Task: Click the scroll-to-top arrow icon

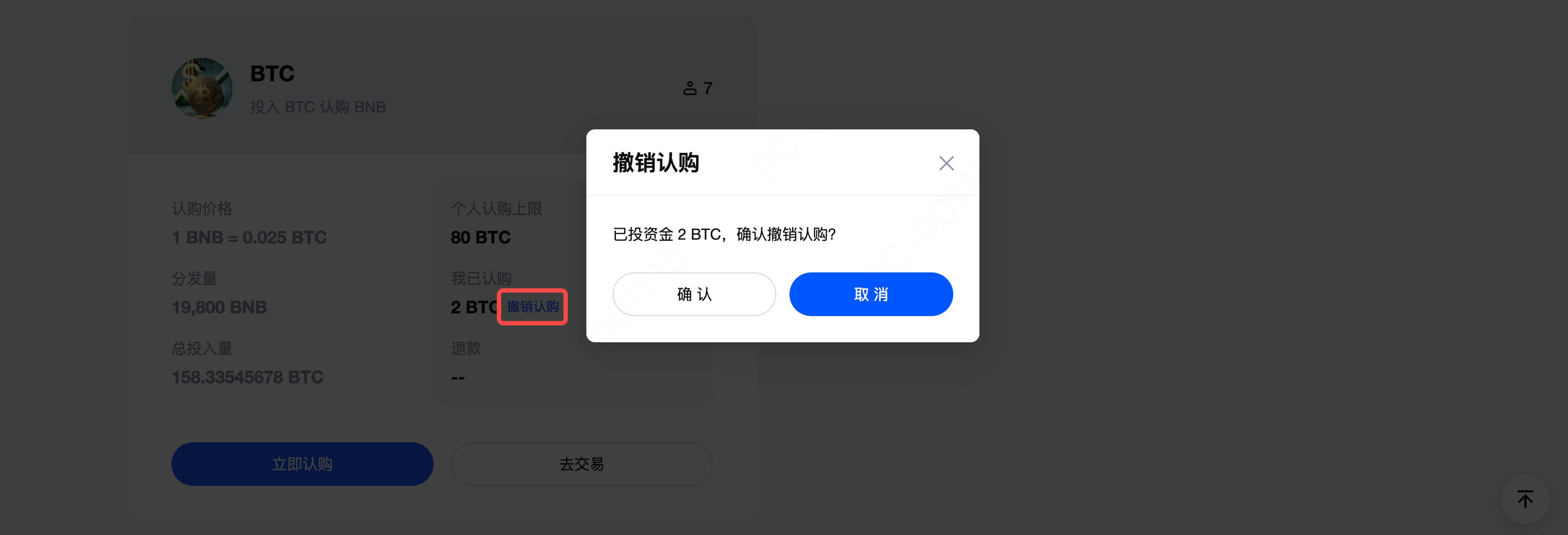Action: point(1525,499)
